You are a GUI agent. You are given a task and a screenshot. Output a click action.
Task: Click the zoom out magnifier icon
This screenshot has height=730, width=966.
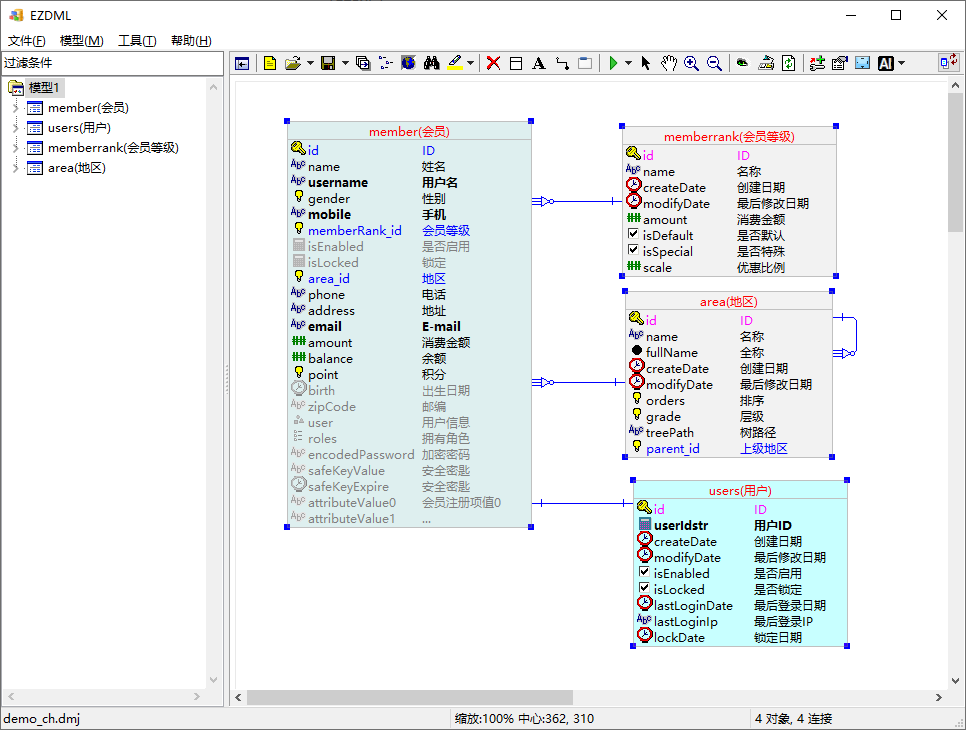[x=714, y=63]
